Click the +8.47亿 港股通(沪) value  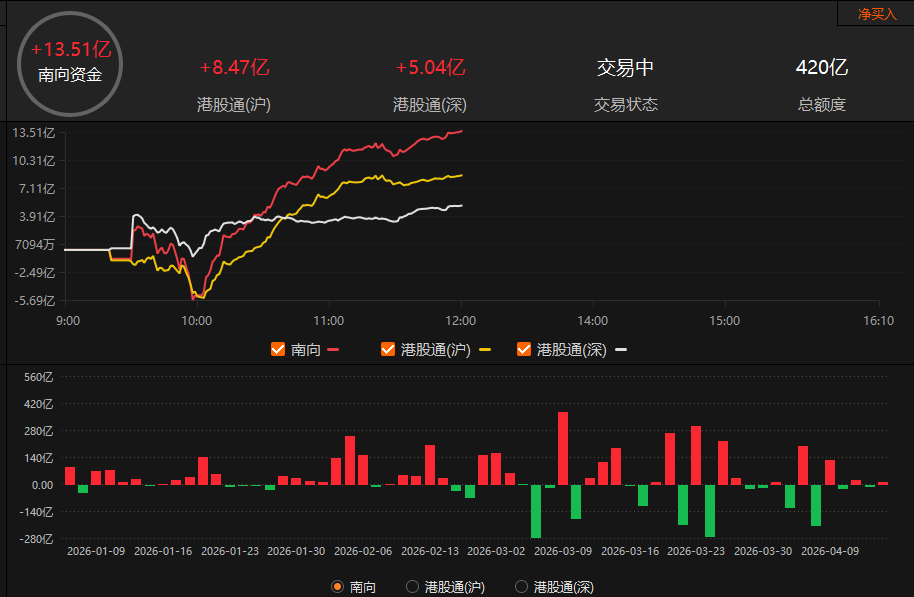click(235, 68)
